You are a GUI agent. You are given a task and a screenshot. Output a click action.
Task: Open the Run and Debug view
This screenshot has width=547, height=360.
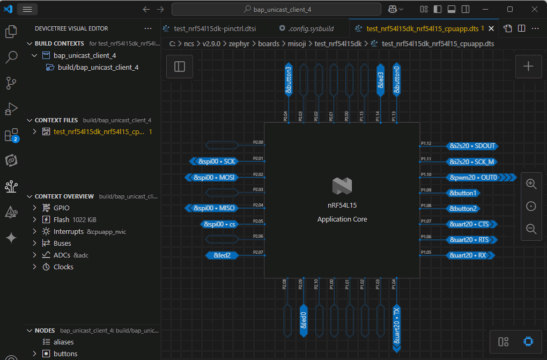coord(11,109)
